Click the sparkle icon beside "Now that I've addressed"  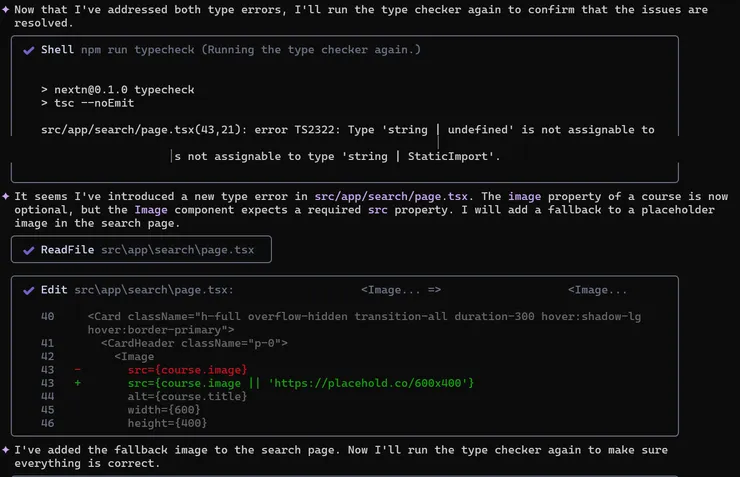6,9
